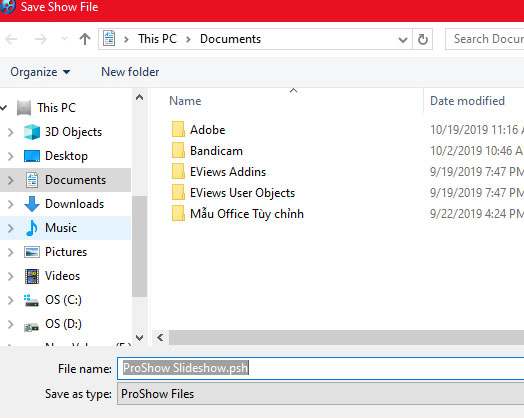The height and width of the screenshot is (418, 524).
Task: Click the Search Documents field
Action: (485, 39)
